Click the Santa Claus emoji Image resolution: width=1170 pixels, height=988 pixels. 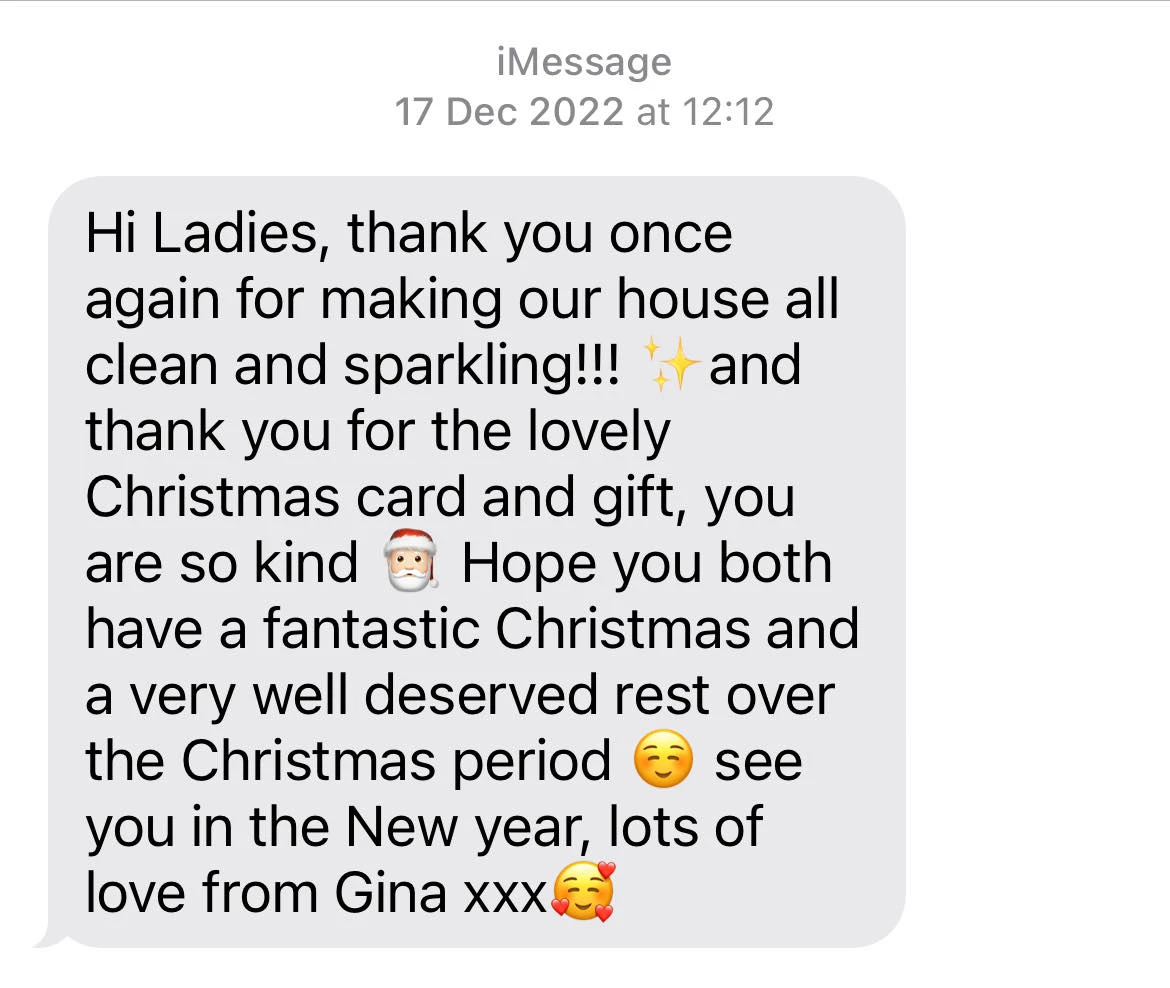pos(410,560)
